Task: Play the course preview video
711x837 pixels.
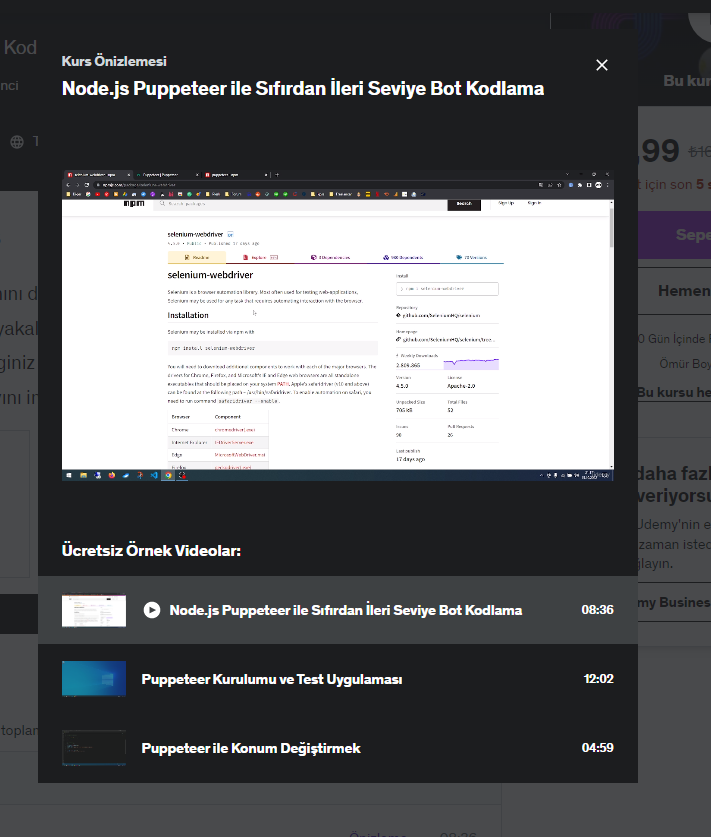Action: (338, 326)
